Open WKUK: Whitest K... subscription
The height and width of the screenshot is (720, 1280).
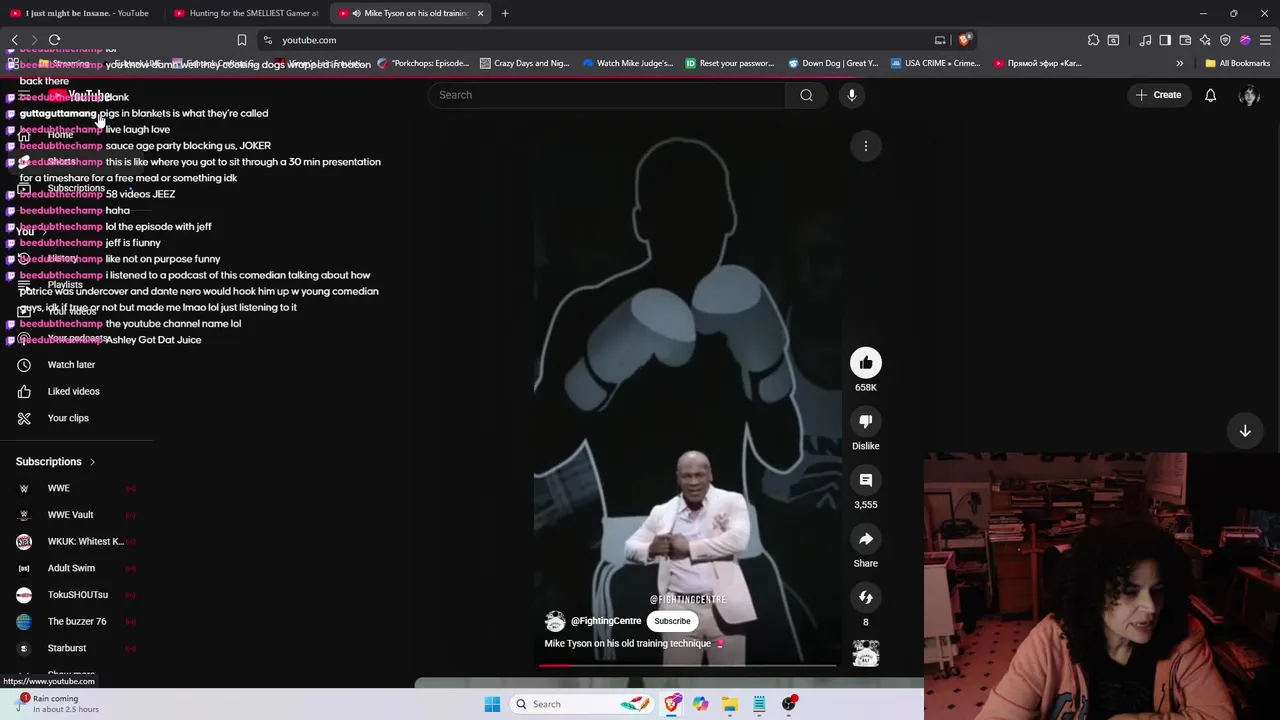[x=85, y=541]
